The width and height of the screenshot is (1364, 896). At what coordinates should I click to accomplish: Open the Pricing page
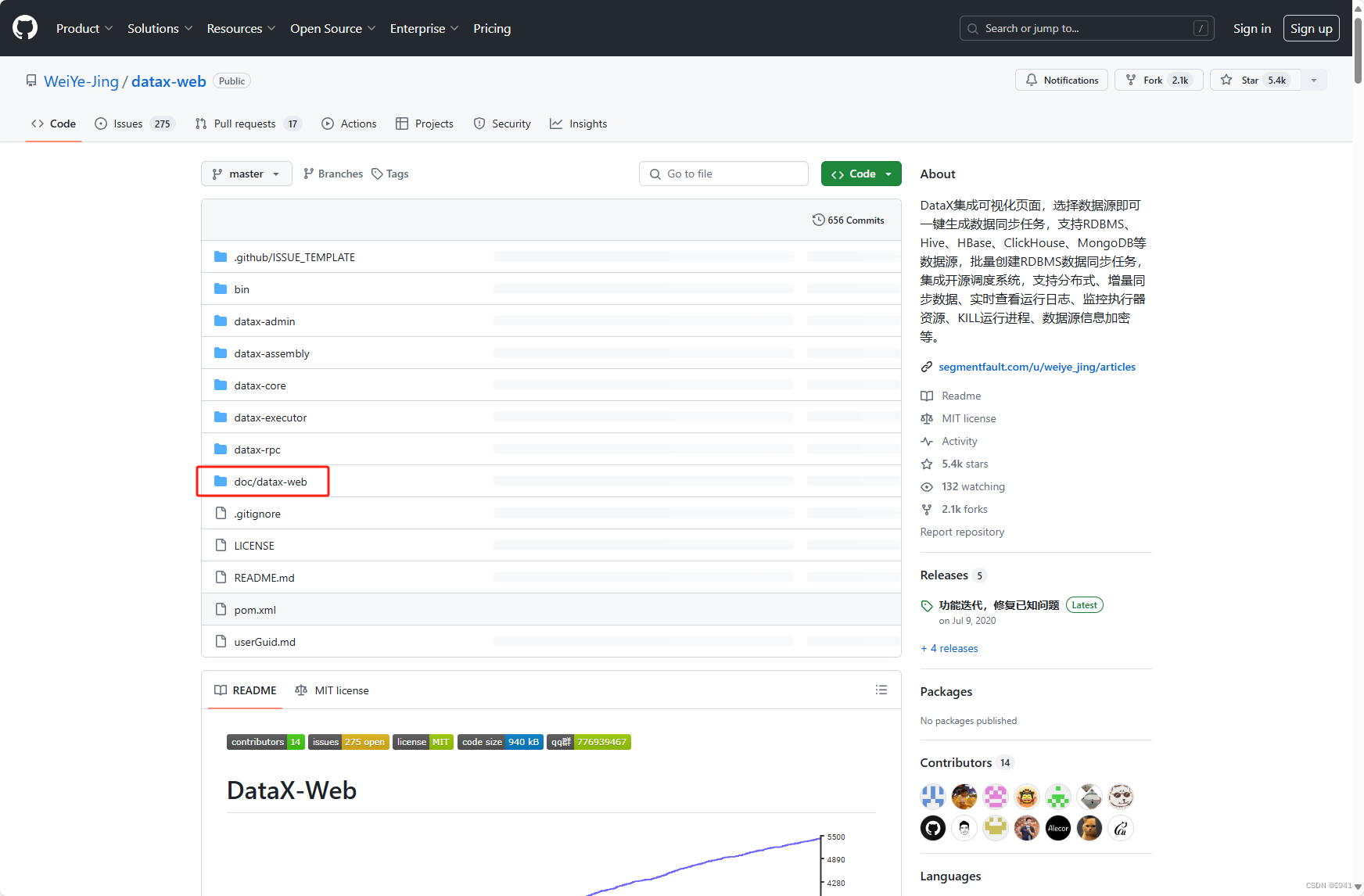492,28
